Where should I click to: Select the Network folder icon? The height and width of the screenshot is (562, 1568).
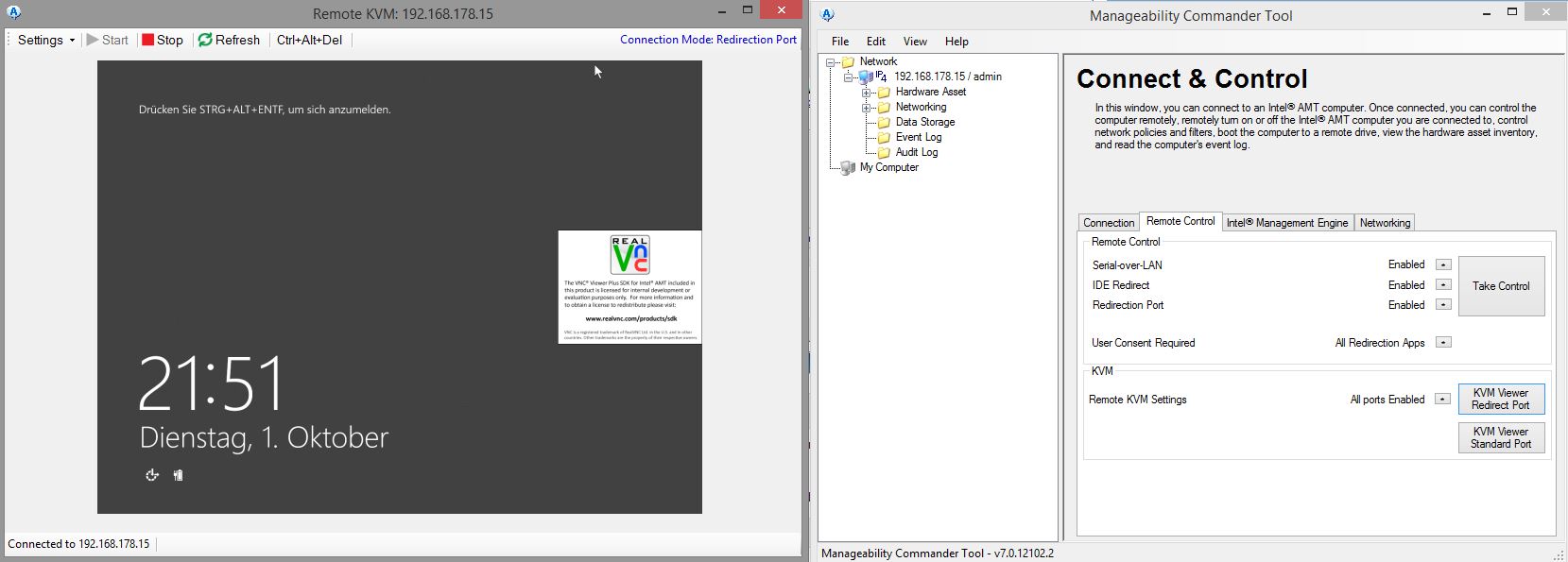click(848, 62)
